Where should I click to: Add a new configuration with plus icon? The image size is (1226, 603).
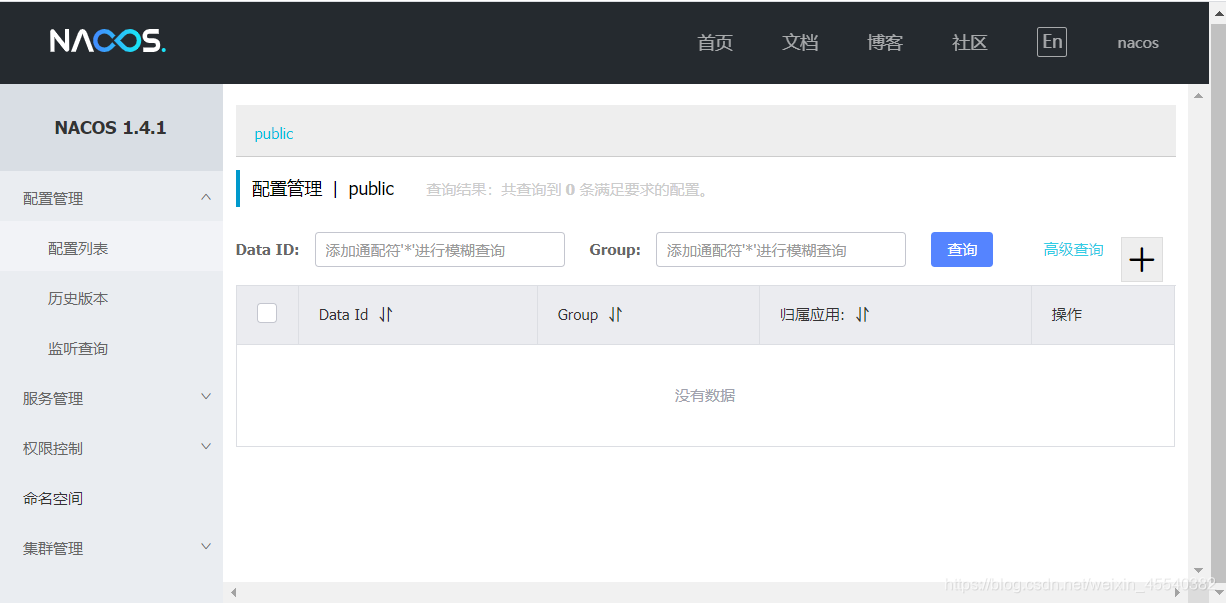point(1141,260)
